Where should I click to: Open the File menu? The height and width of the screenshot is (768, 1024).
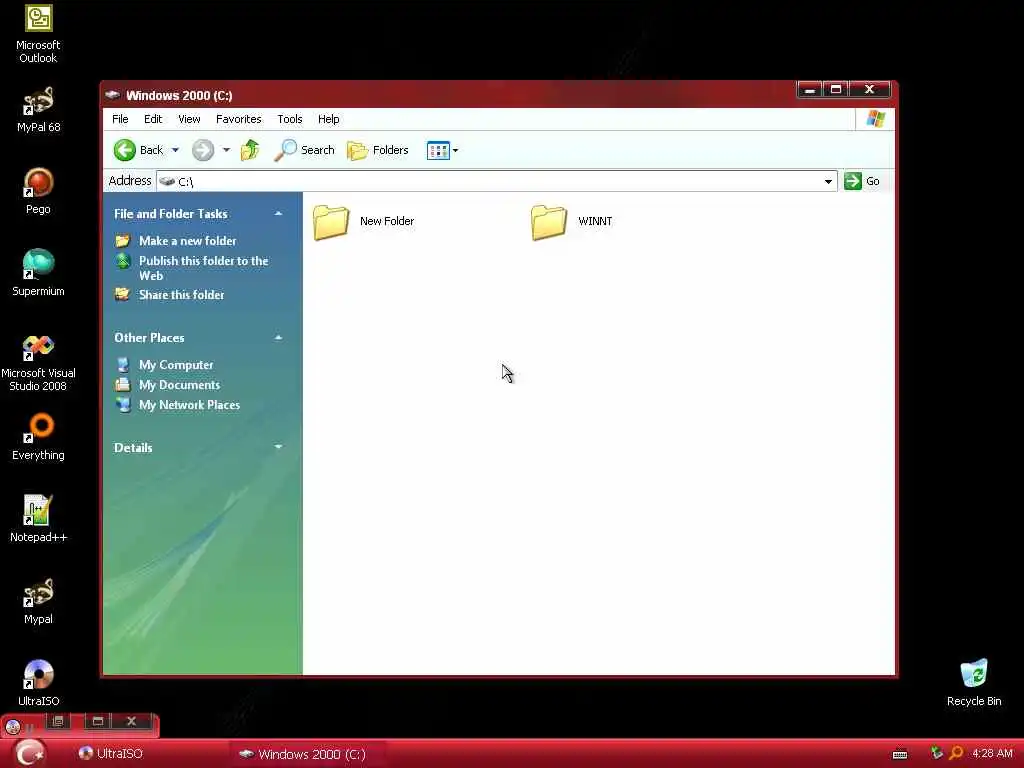[120, 119]
